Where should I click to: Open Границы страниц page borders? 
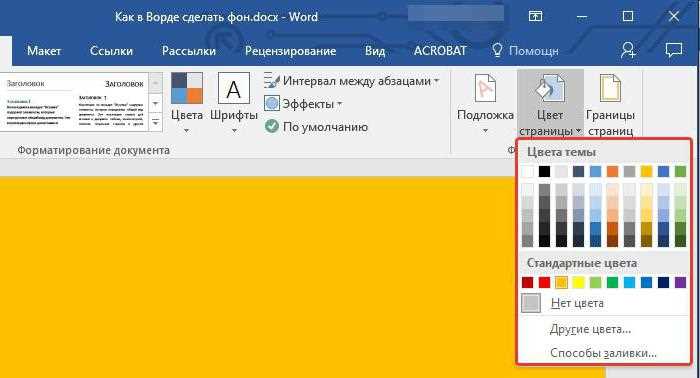tap(610, 105)
